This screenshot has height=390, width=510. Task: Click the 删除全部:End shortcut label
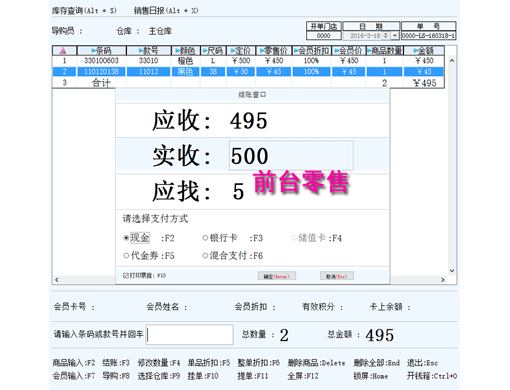[x=376, y=363]
